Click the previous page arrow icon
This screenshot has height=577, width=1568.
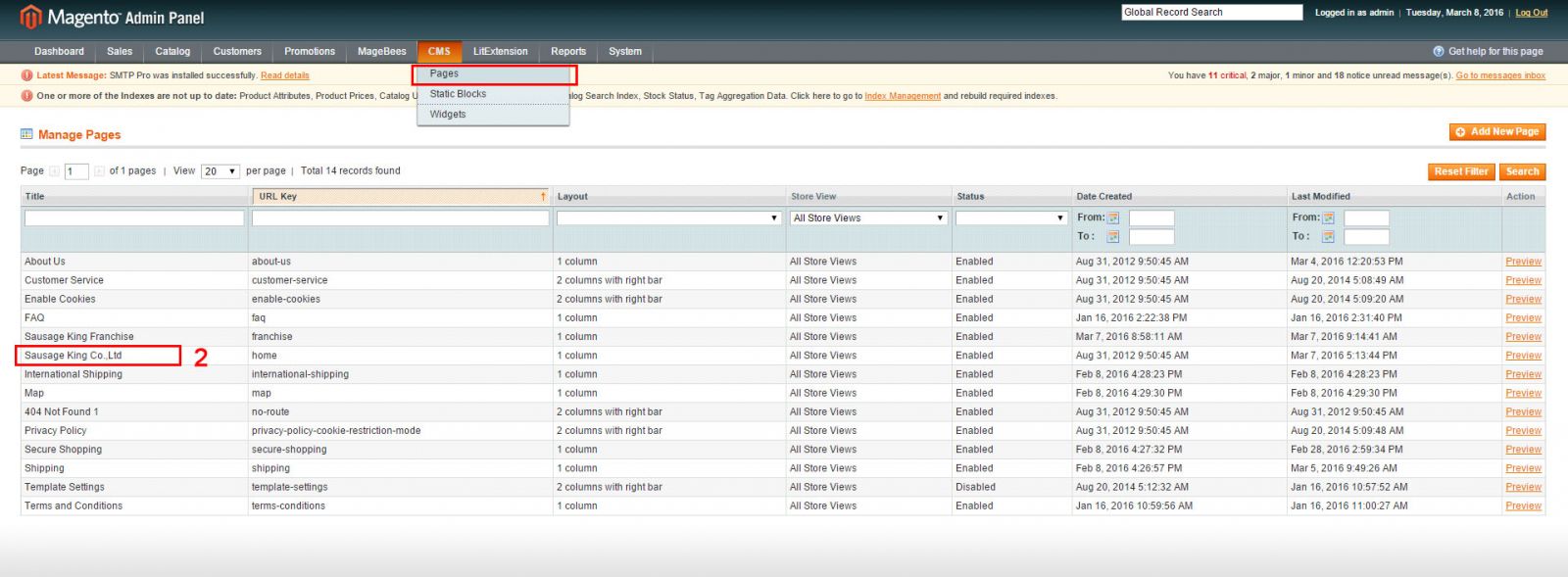tap(55, 171)
